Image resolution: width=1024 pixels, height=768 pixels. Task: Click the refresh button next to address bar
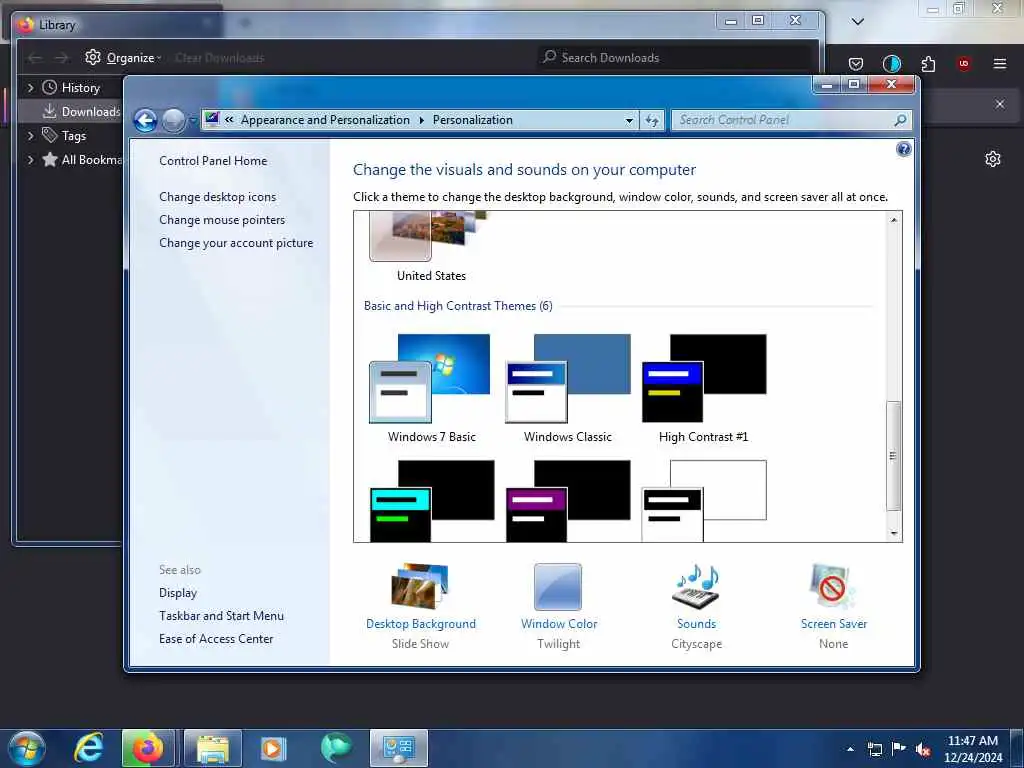pyautogui.click(x=652, y=121)
